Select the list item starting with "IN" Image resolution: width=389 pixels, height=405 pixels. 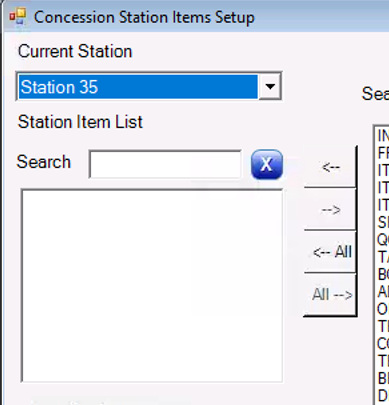tap(383, 136)
